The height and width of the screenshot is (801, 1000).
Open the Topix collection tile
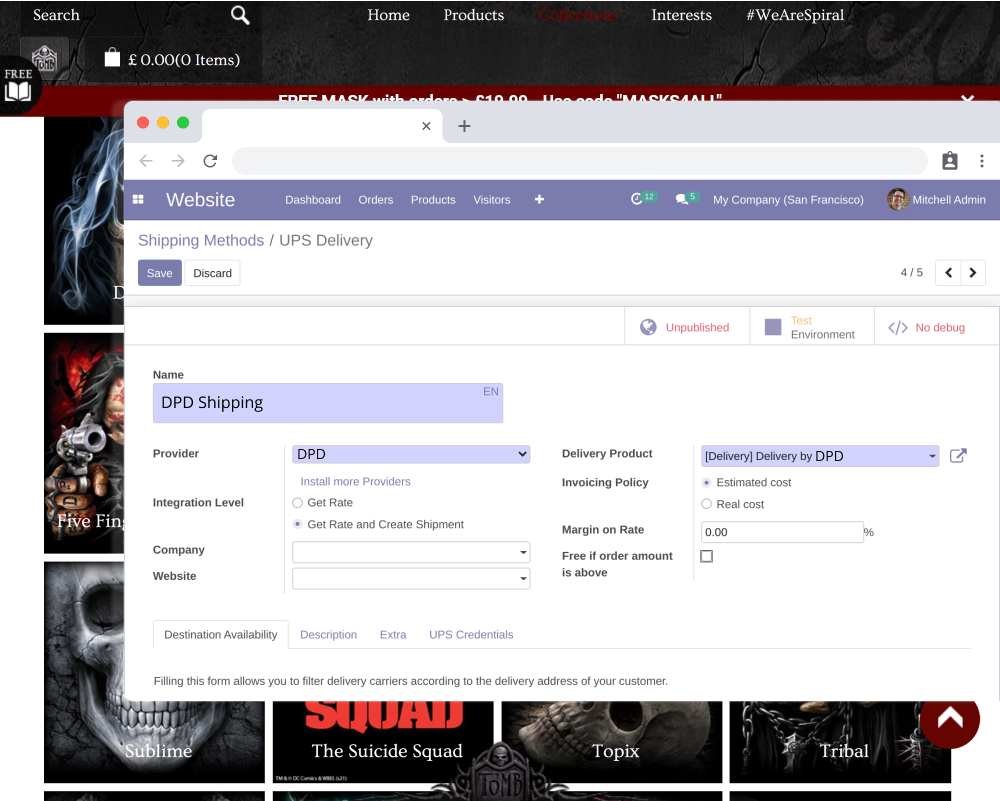click(x=612, y=742)
